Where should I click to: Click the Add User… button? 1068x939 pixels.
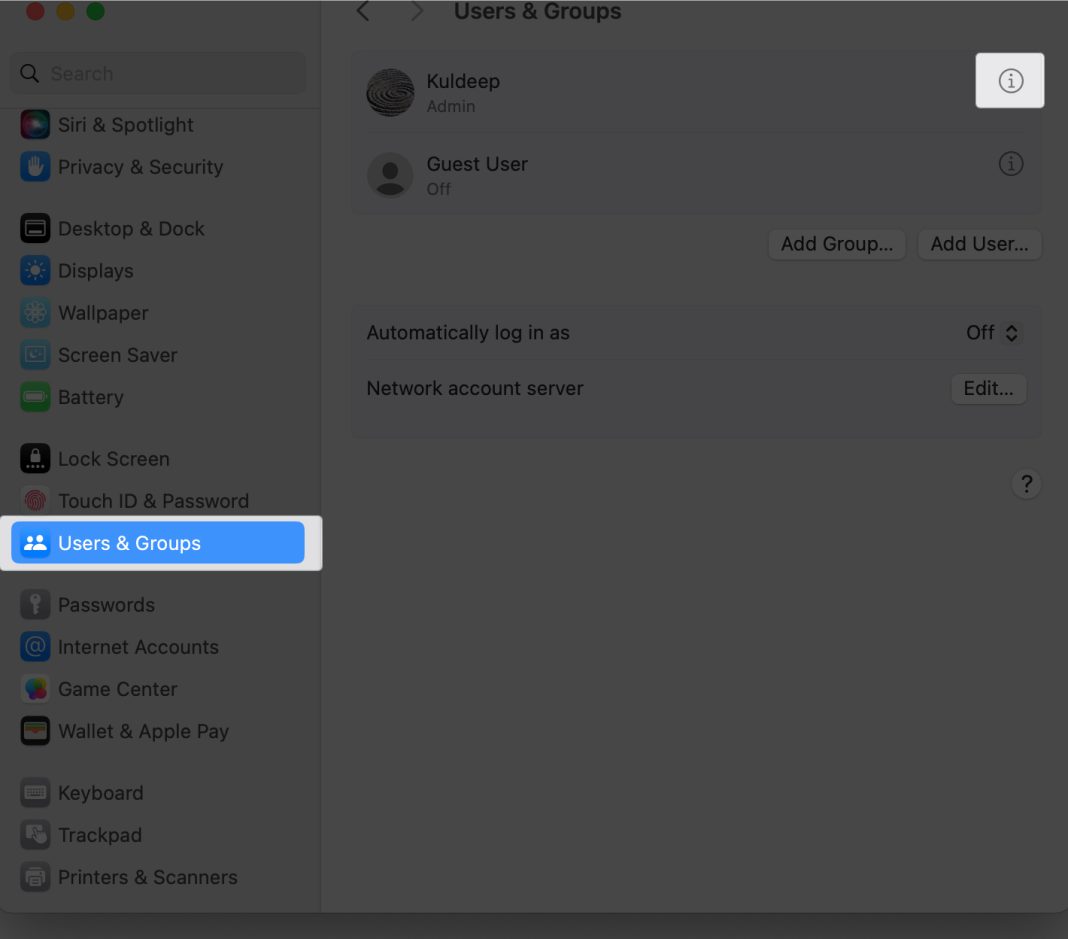click(x=979, y=245)
